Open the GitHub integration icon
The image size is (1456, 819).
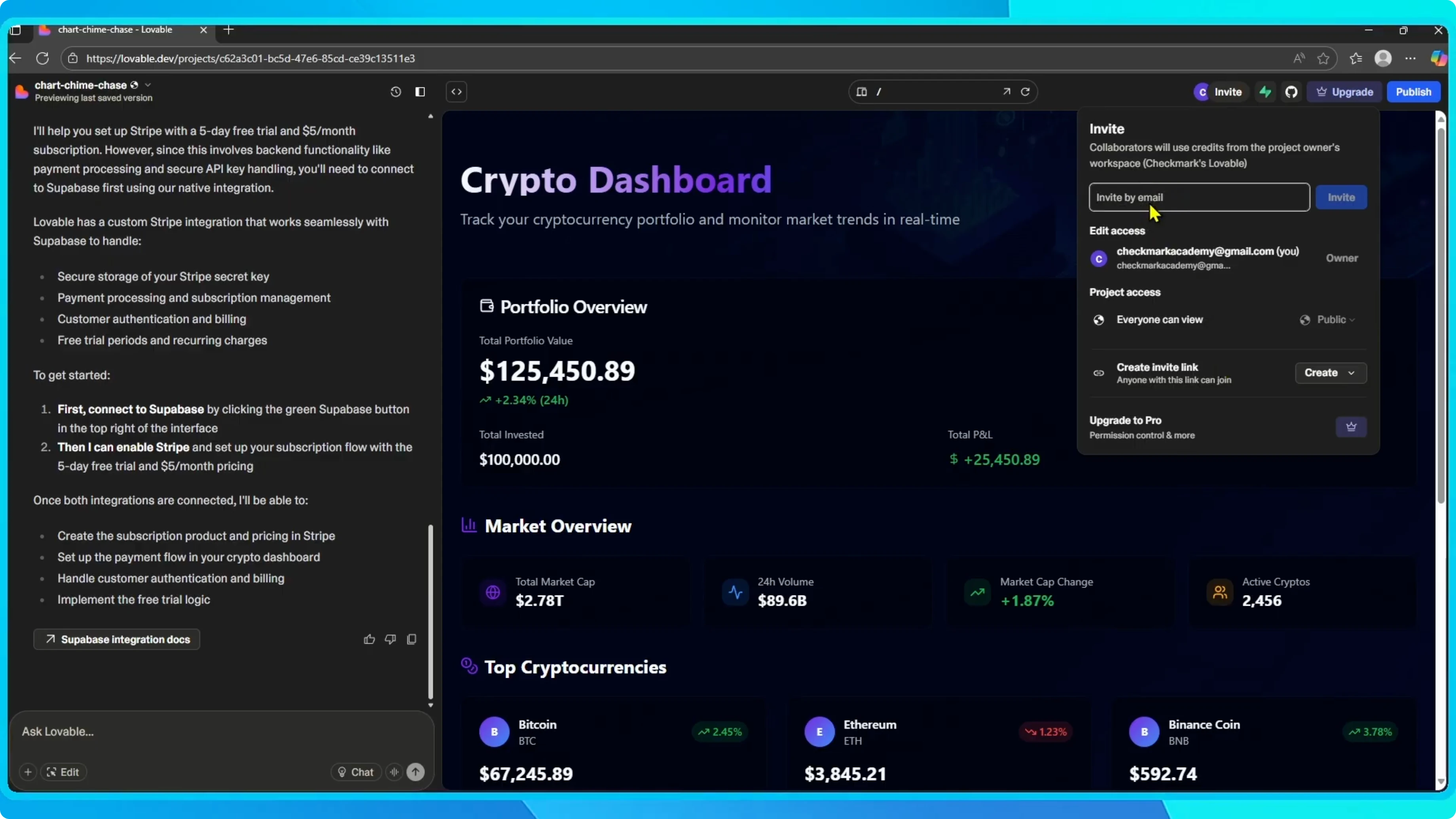click(x=1291, y=91)
